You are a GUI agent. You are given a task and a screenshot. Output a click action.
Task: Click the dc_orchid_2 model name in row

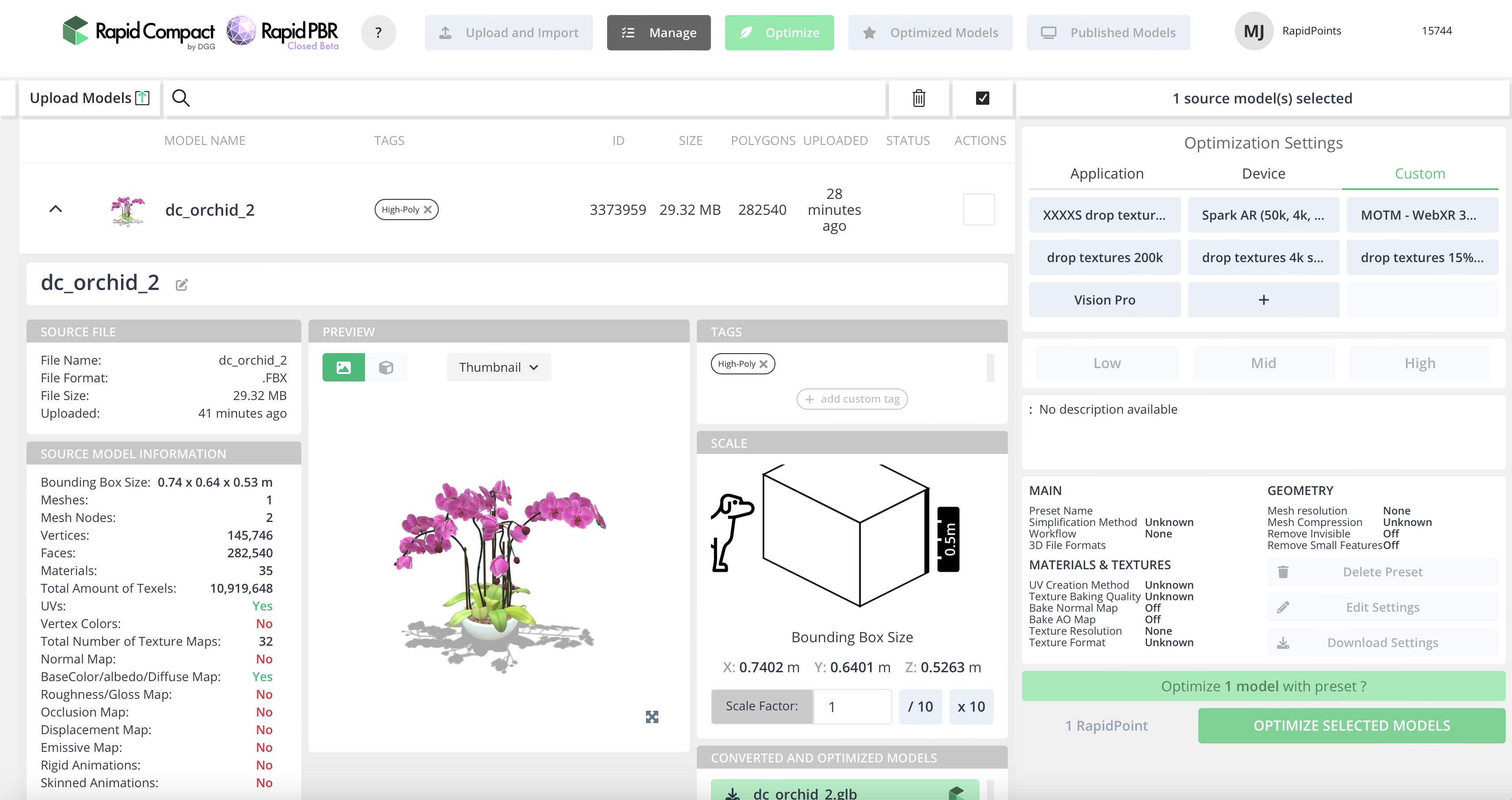point(209,210)
